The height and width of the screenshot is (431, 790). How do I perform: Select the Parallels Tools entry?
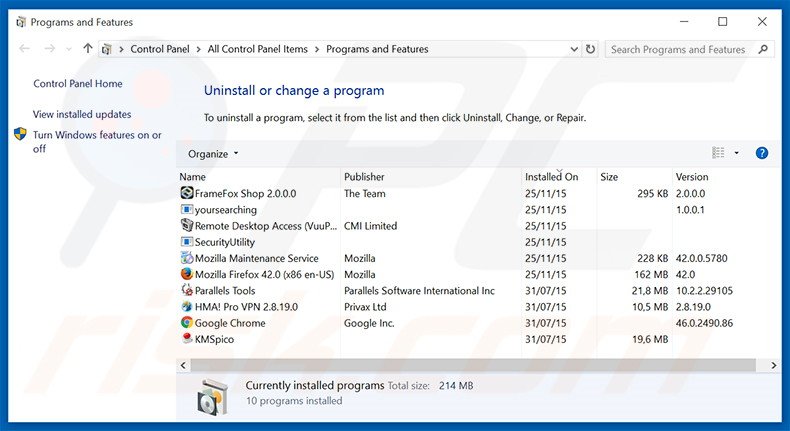pos(225,290)
